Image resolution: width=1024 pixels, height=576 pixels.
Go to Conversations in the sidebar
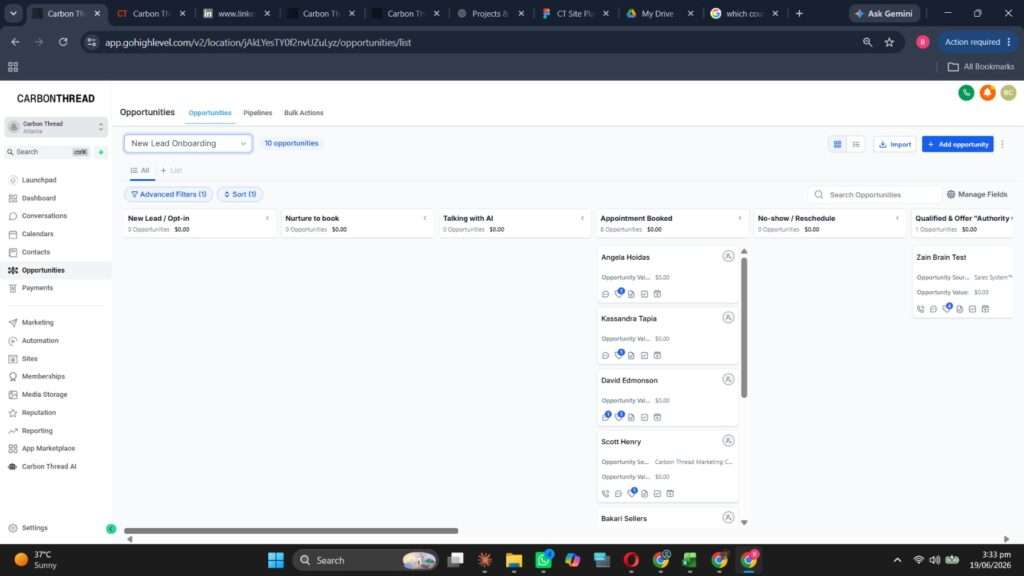[44, 216]
